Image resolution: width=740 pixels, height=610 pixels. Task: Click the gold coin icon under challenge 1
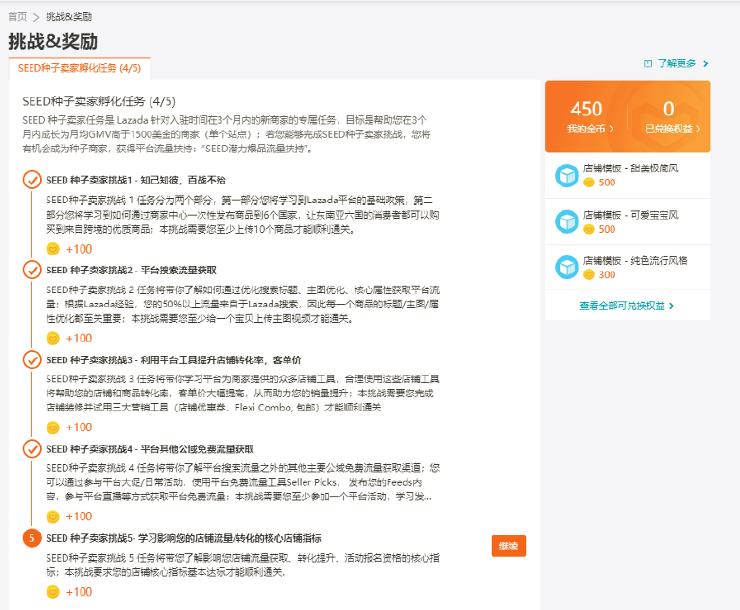53,249
